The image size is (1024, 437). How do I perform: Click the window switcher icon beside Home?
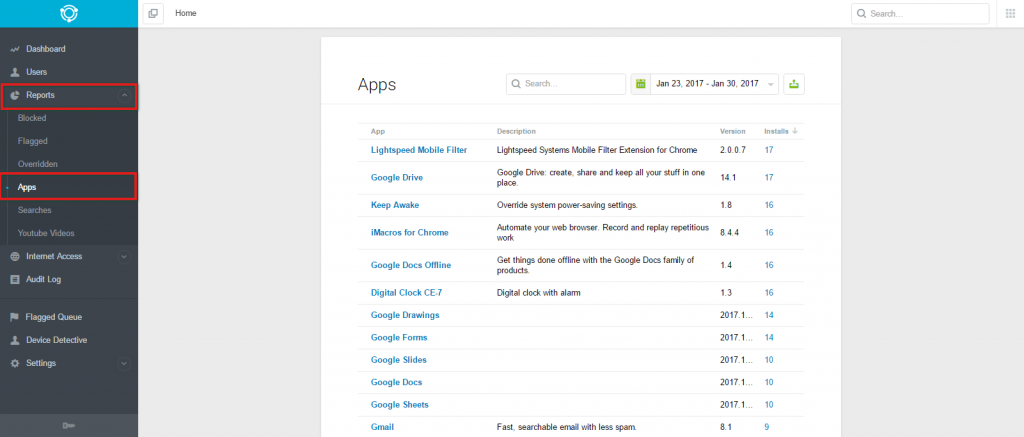coord(153,14)
